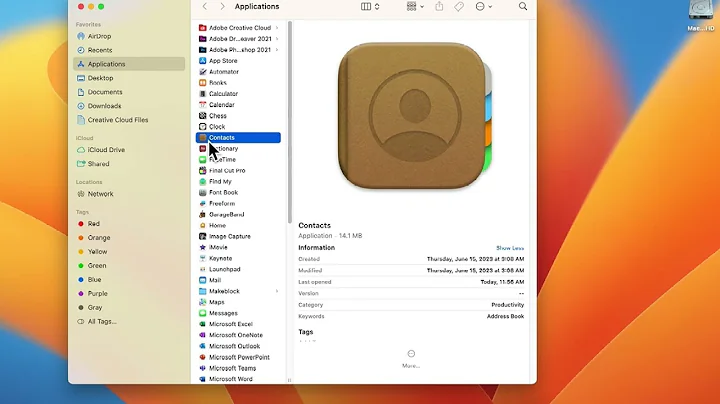Select the GarageBand app icon
Viewport: 720px width, 404px height.
point(202,214)
